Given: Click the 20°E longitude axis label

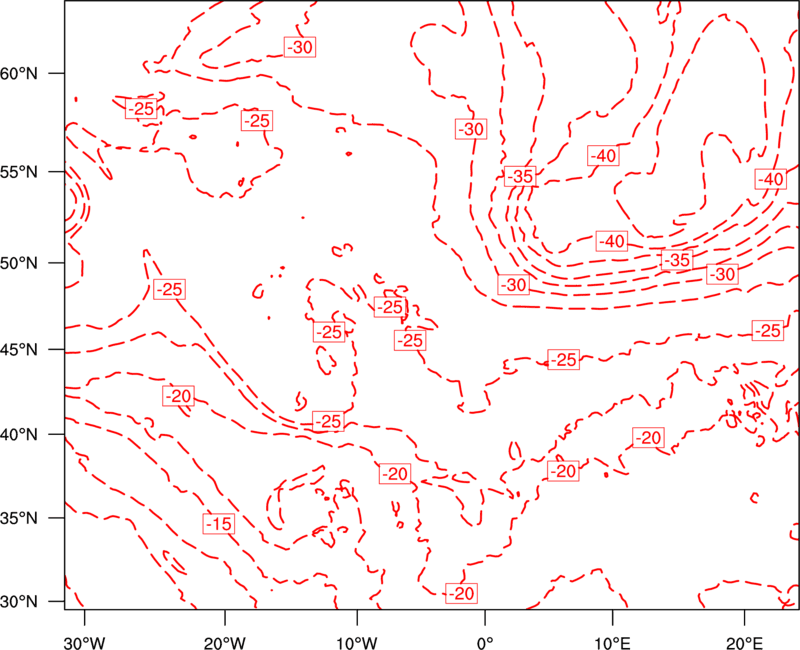Looking at the screenshot, I should (744, 642).
